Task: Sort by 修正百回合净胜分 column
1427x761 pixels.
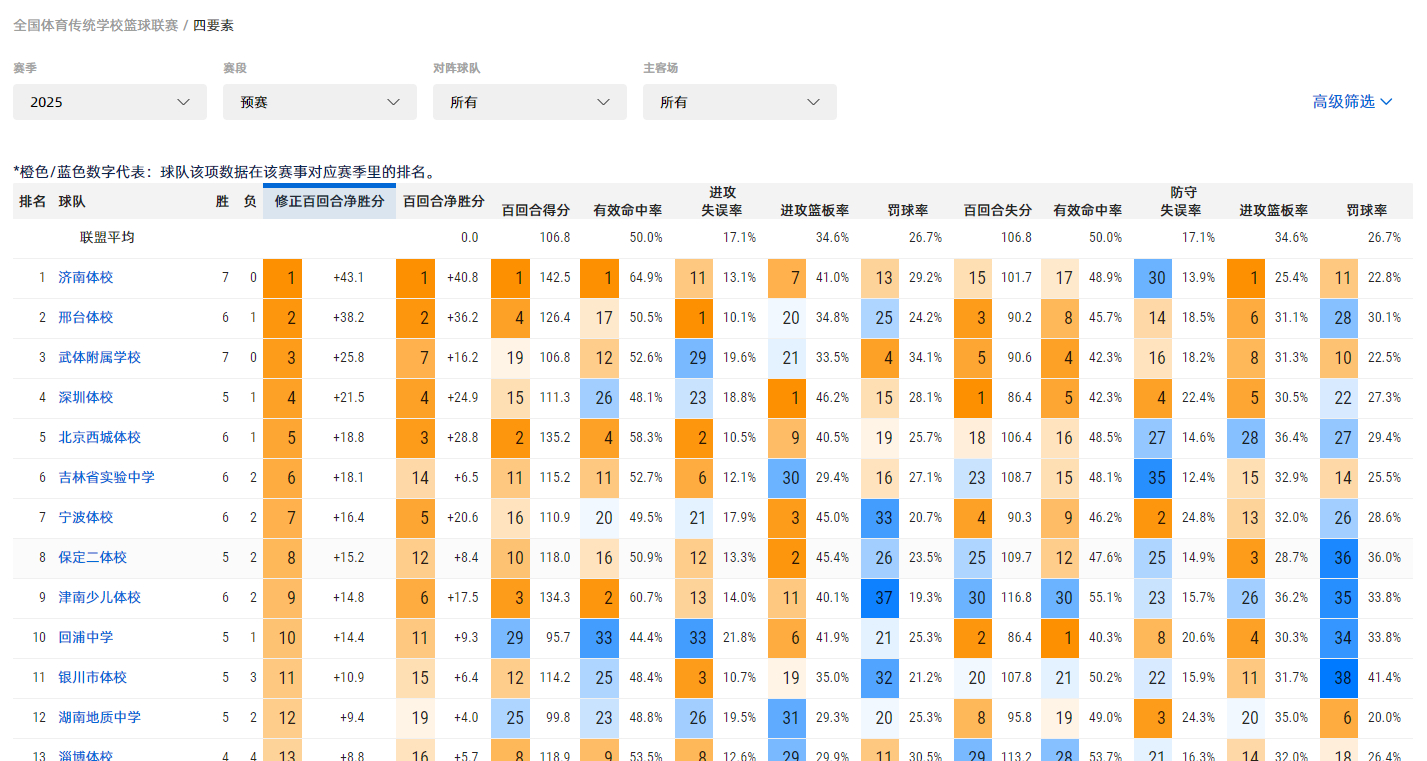Action: point(330,202)
